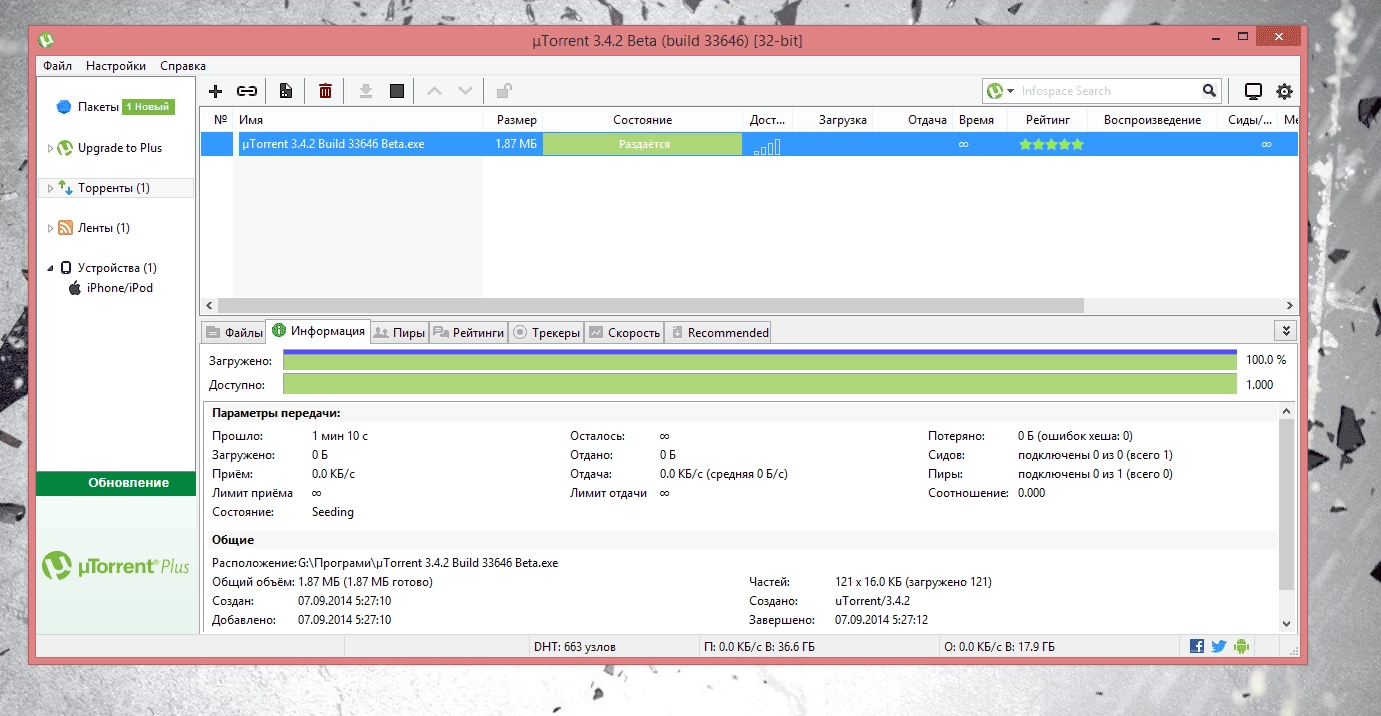Image resolution: width=1381 pixels, height=716 pixels.
Task: Click the green Обновление button
Action: coord(116,483)
